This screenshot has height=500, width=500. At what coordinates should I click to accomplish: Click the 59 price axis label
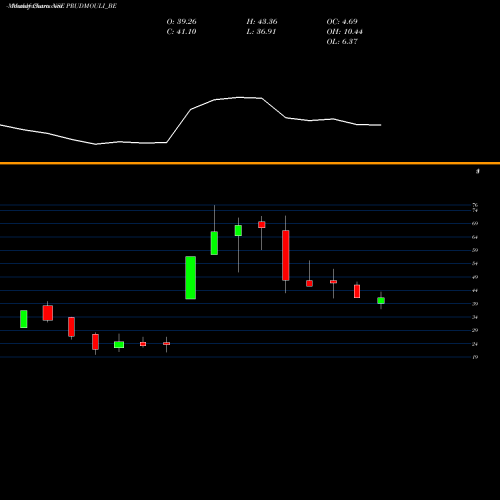coord(475,250)
